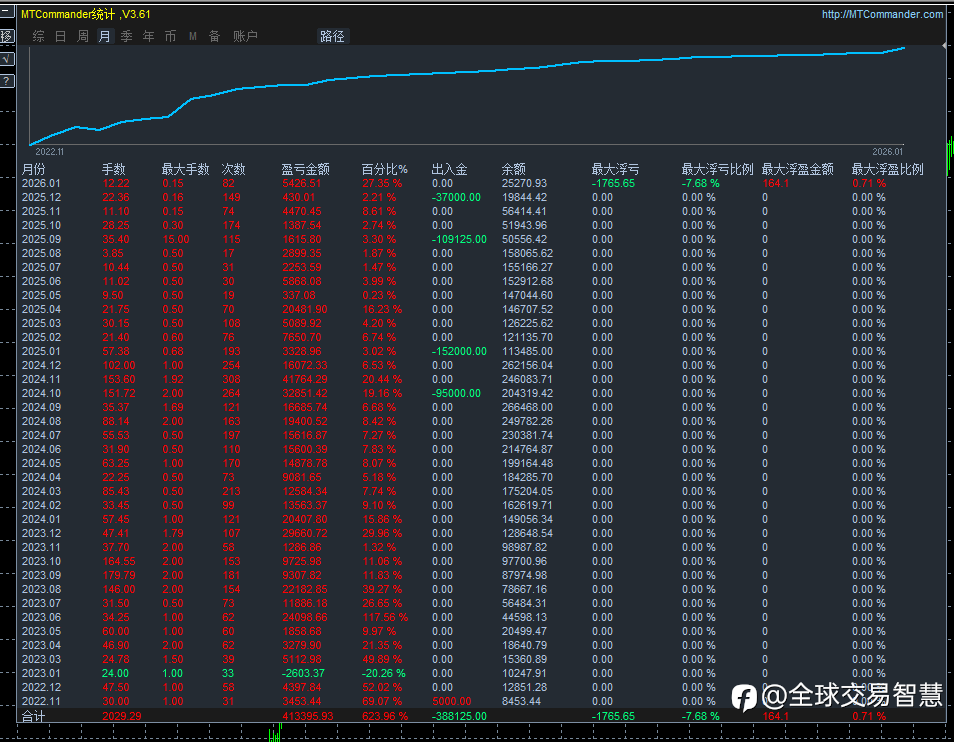Open the http://MTCommander.com link
The image size is (954, 742).
click(x=882, y=14)
